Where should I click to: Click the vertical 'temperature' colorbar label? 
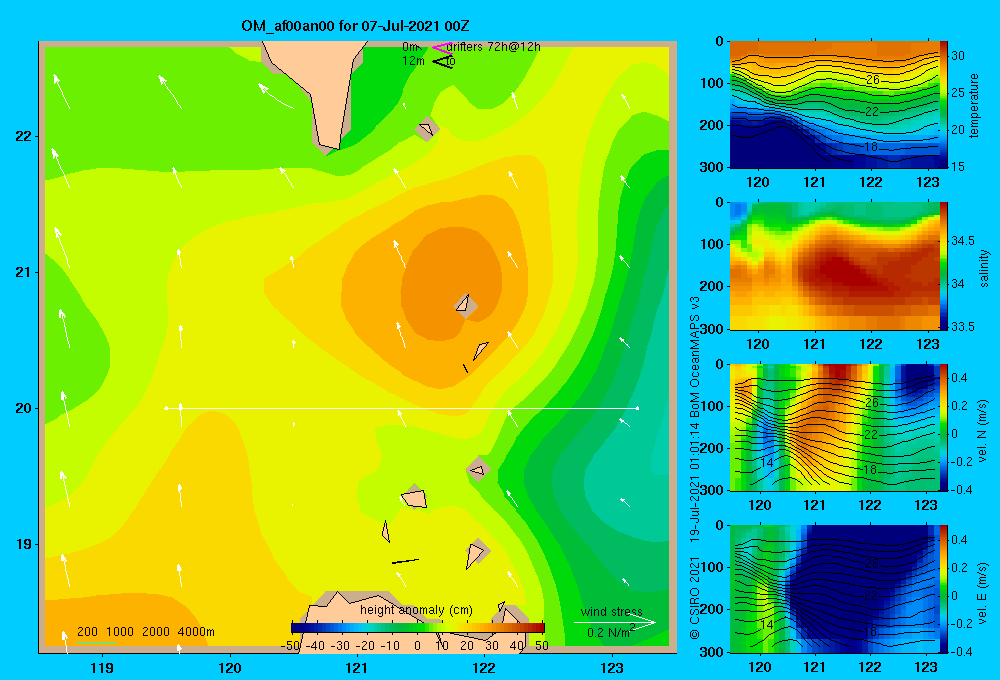click(x=974, y=105)
